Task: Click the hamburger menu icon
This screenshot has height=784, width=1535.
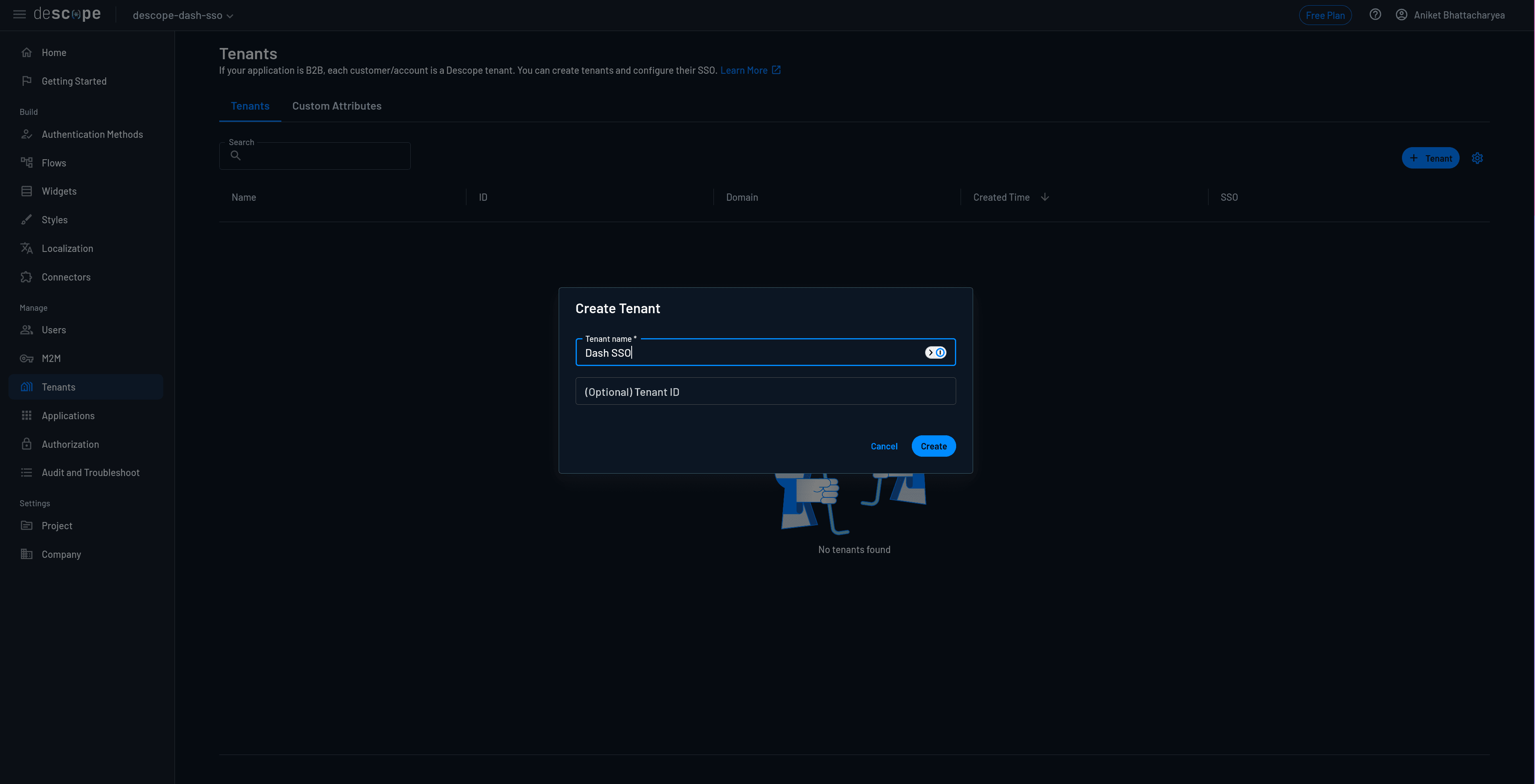Action: point(19,14)
